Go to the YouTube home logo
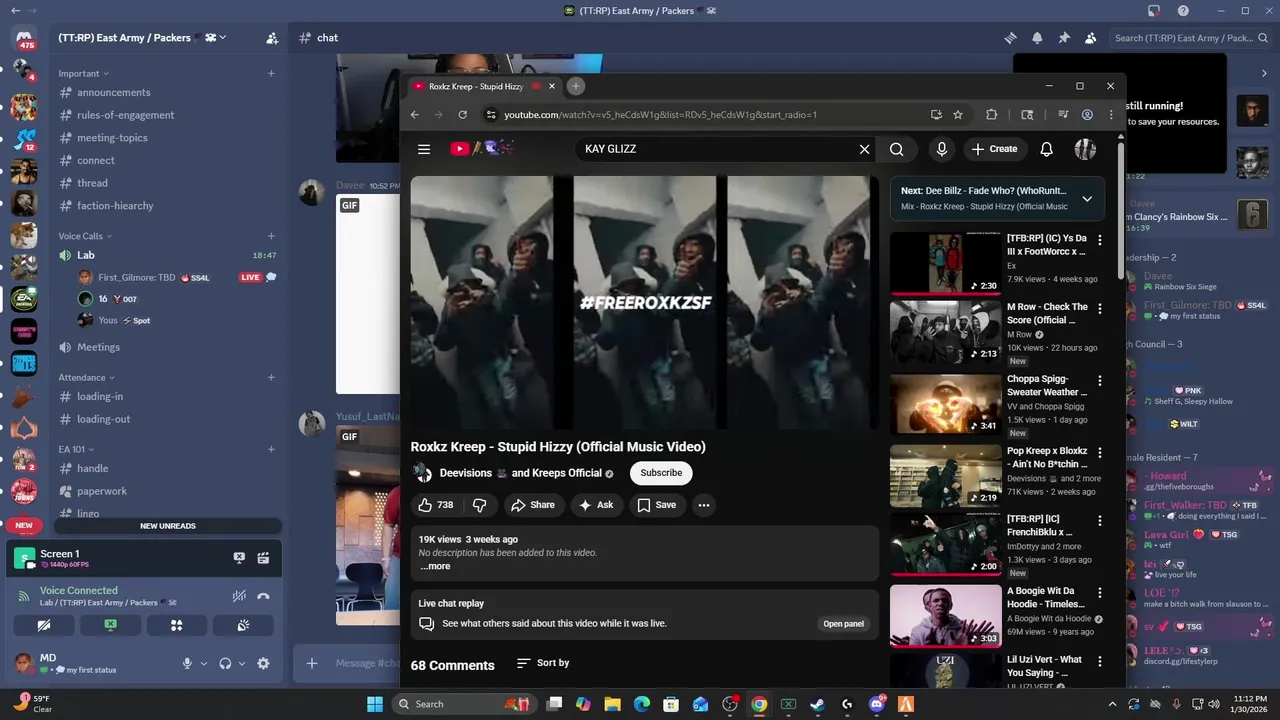This screenshot has height=720, width=1280. pos(483,149)
